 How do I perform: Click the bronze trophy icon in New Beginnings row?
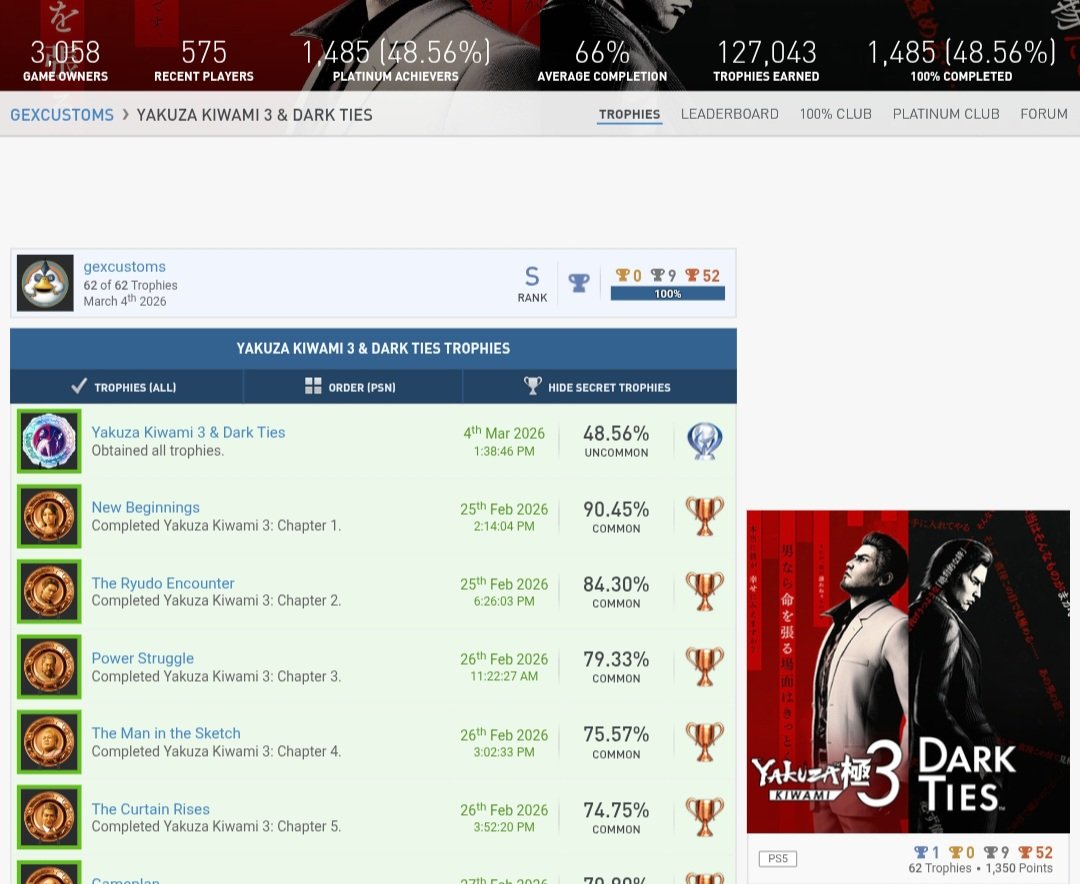click(705, 516)
